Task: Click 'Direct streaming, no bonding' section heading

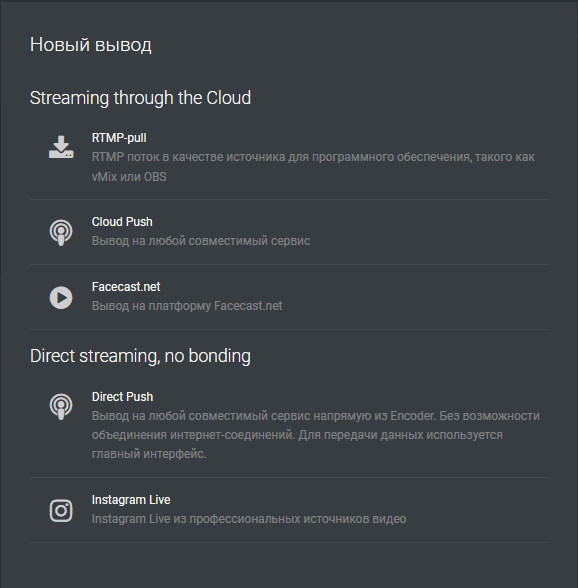Action: 140,356
